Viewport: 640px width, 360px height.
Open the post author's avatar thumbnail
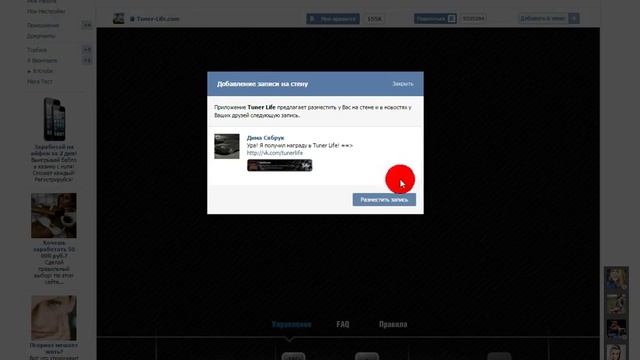(x=227, y=146)
